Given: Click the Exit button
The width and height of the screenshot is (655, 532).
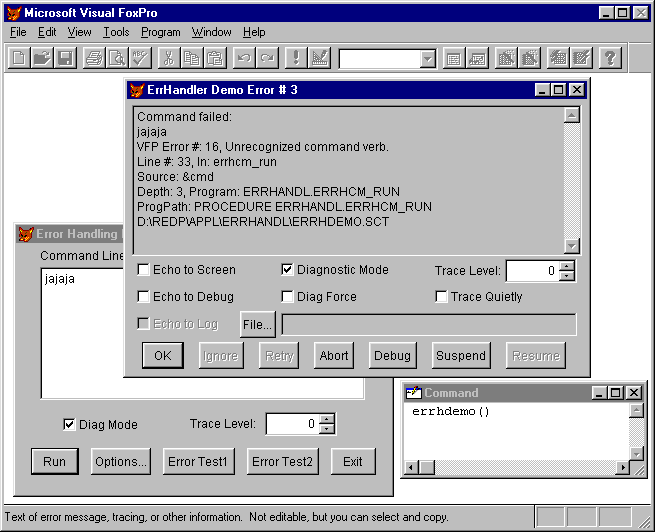Looking at the screenshot, I should click(x=353, y=461).
